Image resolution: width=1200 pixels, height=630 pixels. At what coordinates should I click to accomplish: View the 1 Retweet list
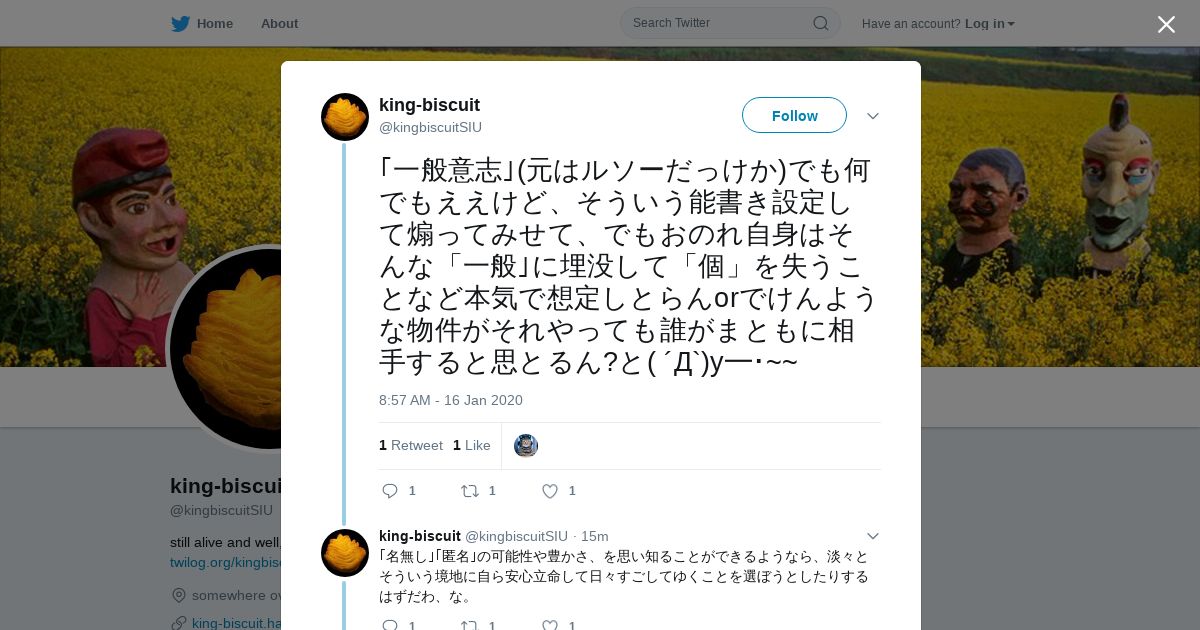coord(411,445)
